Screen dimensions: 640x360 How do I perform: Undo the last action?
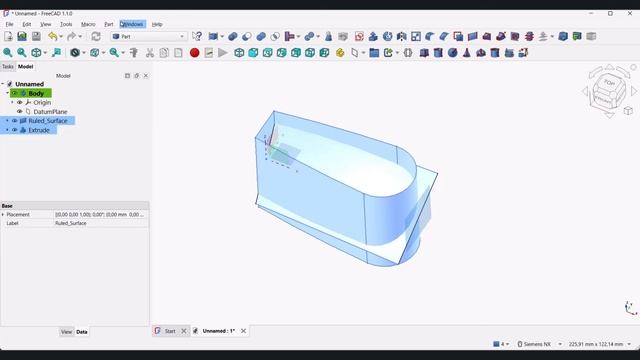pos(53,36)
